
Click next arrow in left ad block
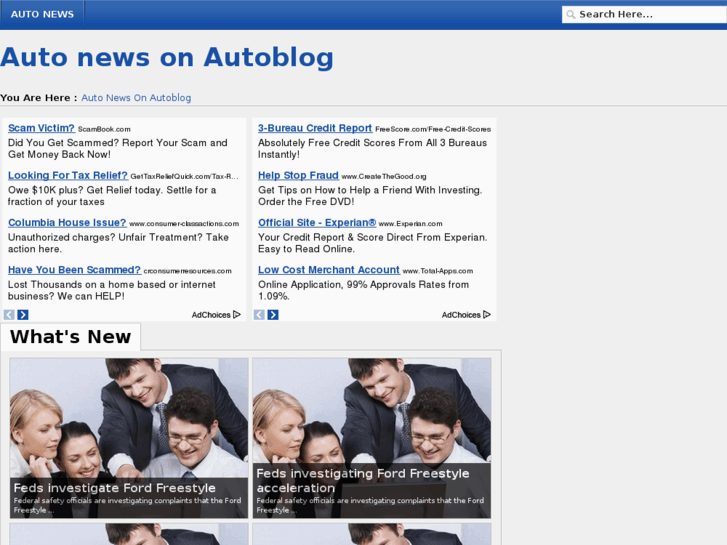[x=23, y=315]
